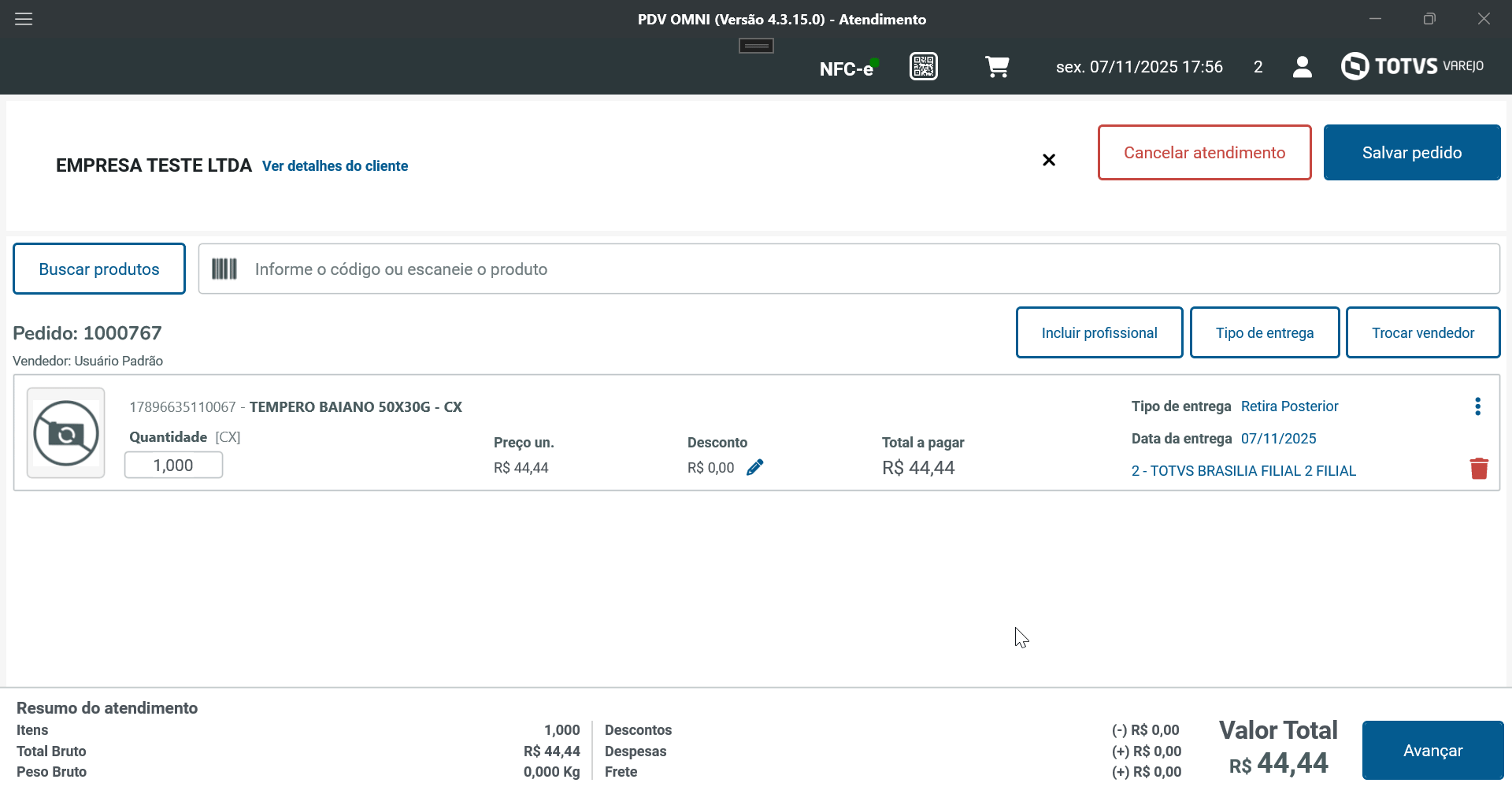
Task: Select Retira Posterior delivery type
Action: click(x=1289, y=406)
